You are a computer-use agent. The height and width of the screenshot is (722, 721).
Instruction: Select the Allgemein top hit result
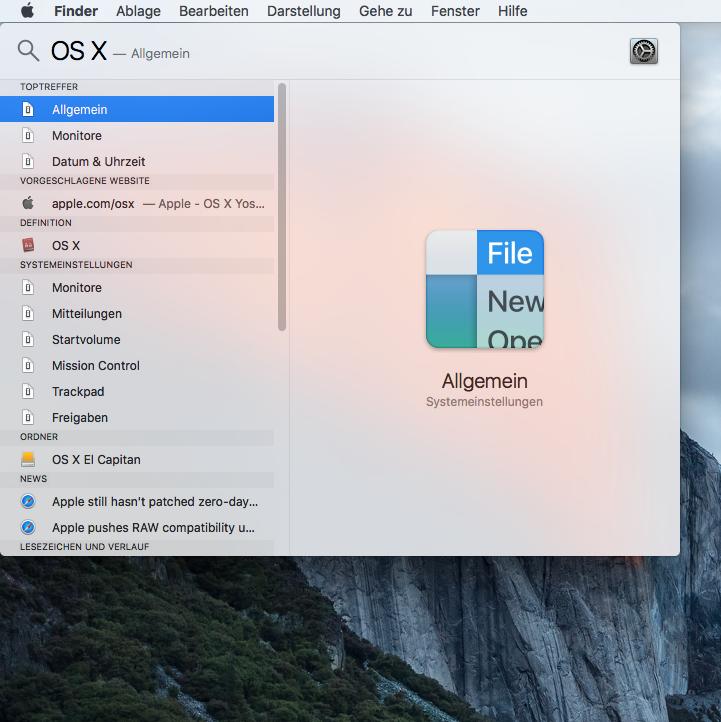coord(137,110)
